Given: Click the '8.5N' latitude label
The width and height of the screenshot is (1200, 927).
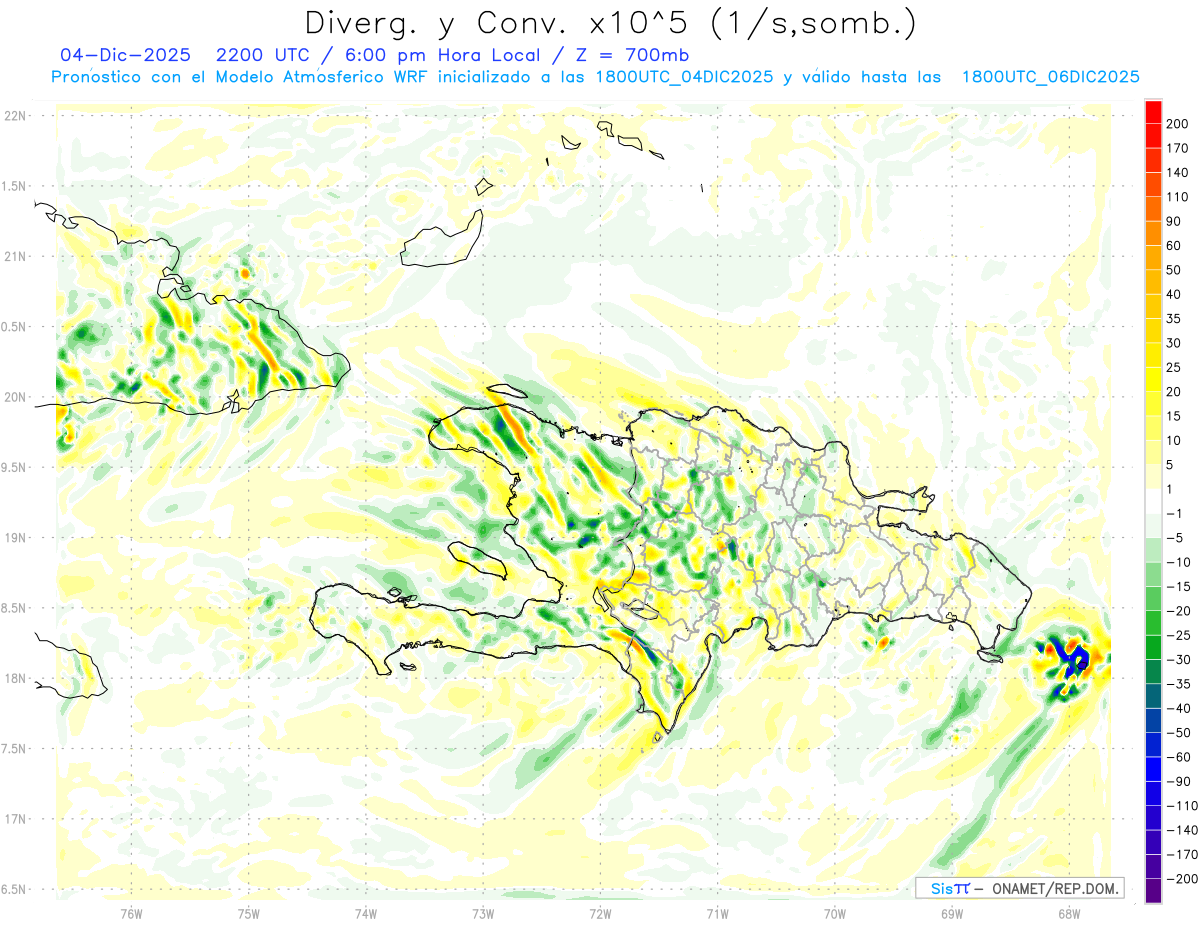Looking at the screenshot, I should click(x=14, y=608).
